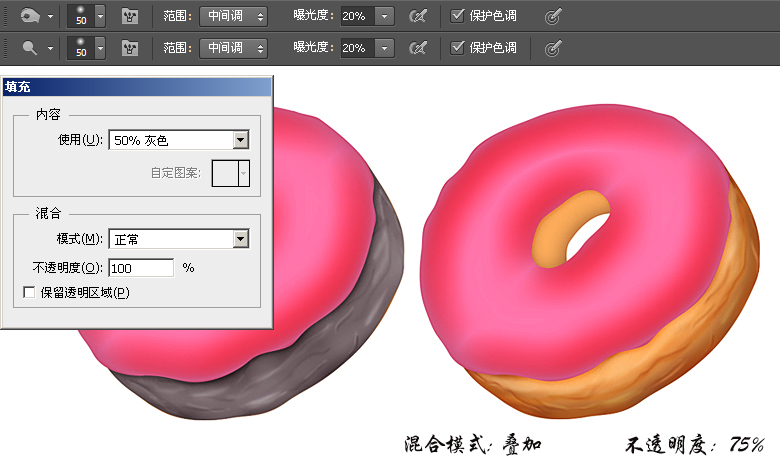Open 模式 正常 blend mode dropdown

click(179, 239)
